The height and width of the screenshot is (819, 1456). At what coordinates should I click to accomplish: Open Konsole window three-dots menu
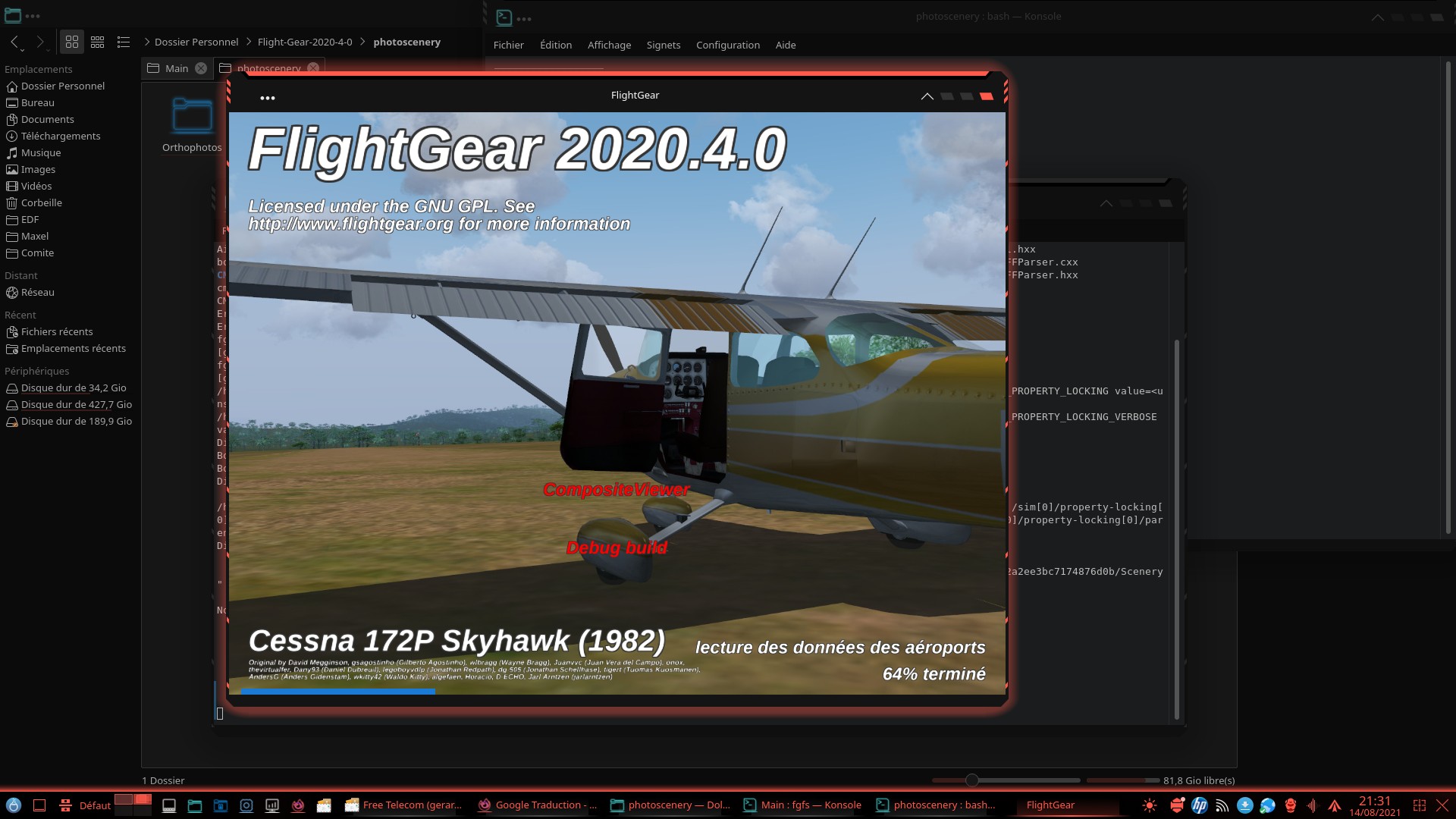click(x=524, y=19)
